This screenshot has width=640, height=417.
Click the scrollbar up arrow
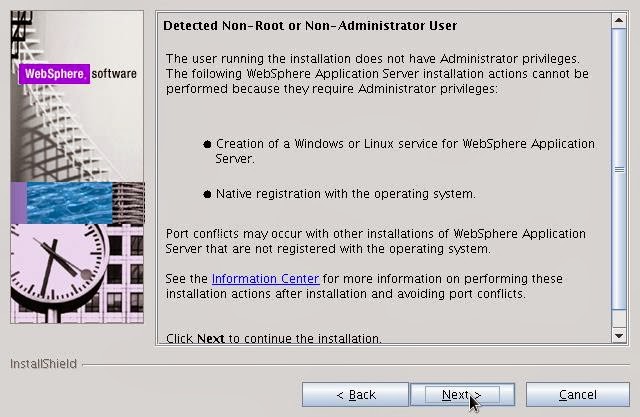click(619, 20)
